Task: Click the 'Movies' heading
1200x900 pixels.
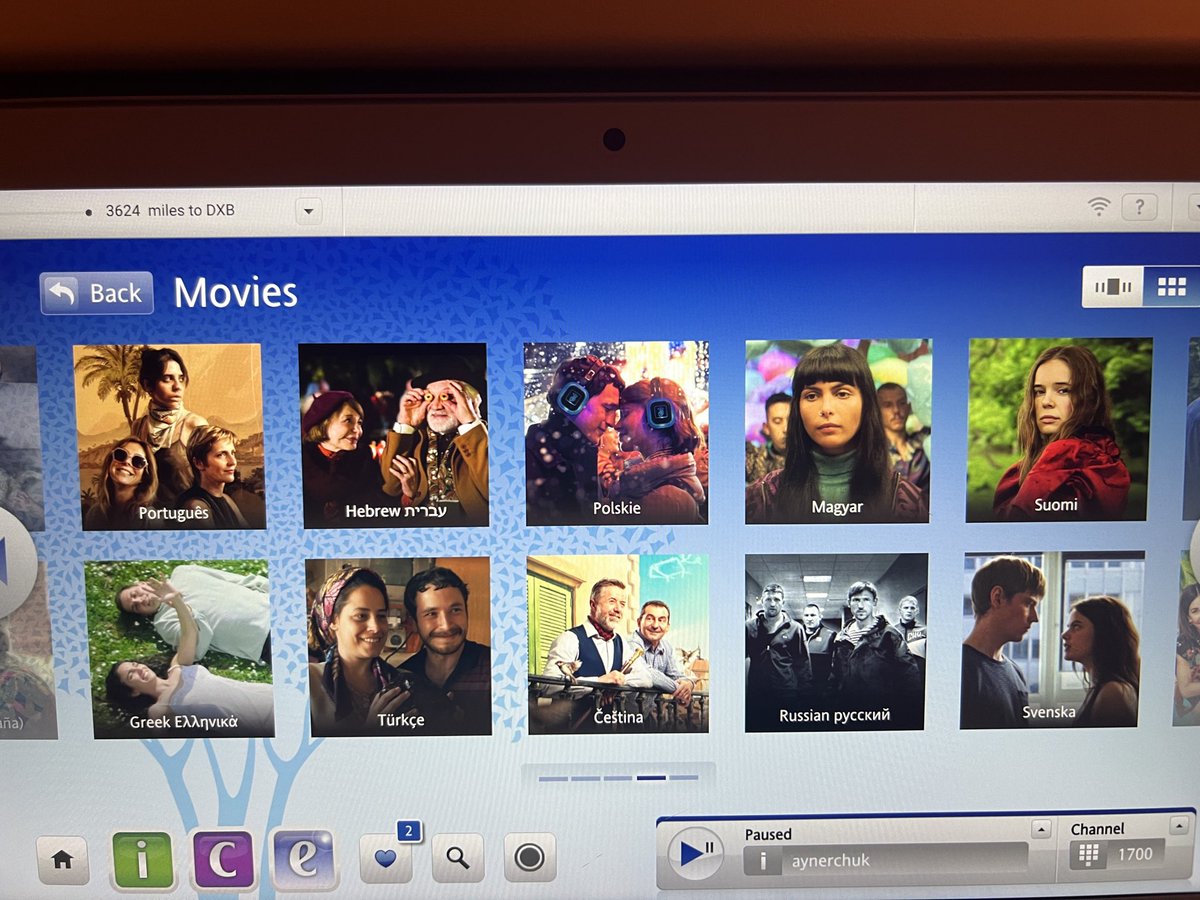Action: click(236, 292)
